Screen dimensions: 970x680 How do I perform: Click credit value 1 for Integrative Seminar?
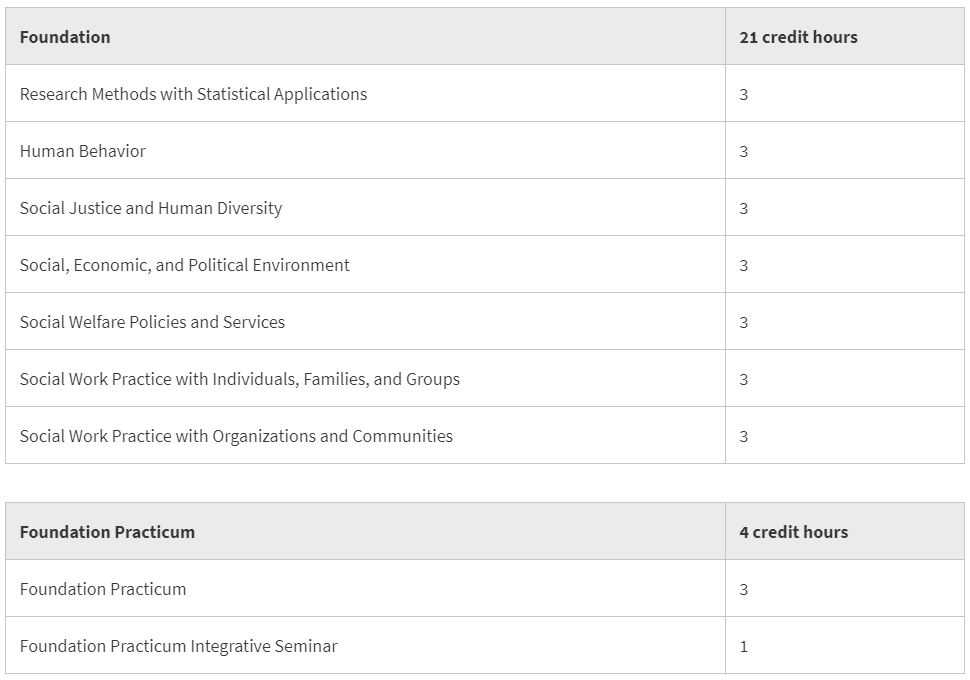click(x=744, y=647)
